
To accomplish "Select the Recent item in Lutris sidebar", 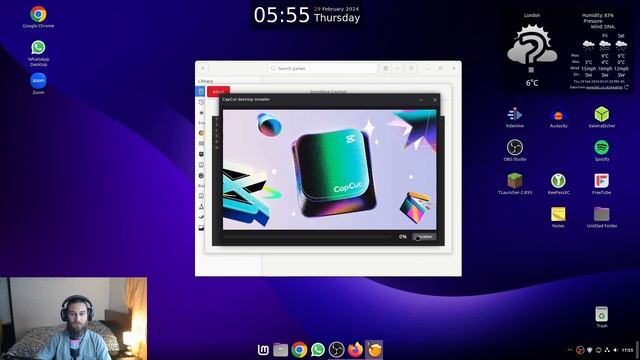I will (x=201, y=102).
